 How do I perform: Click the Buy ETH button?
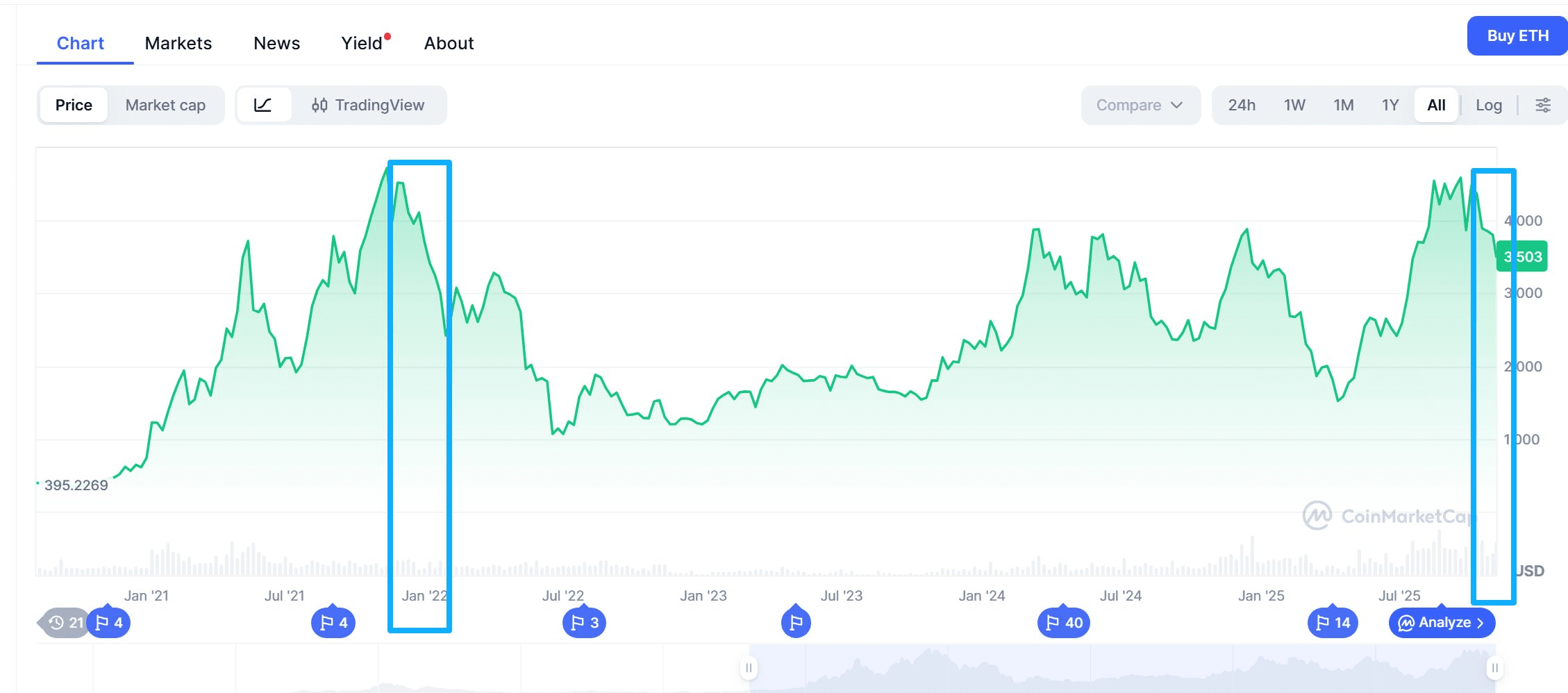1517,35
